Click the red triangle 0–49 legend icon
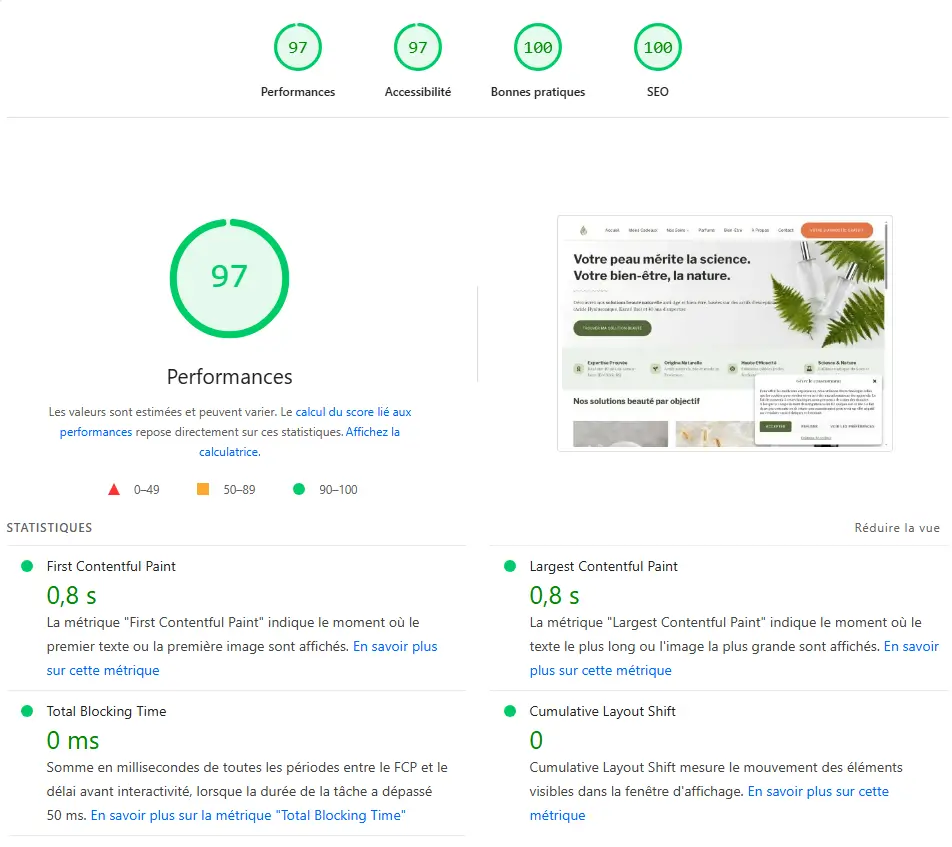 (114, 489)
